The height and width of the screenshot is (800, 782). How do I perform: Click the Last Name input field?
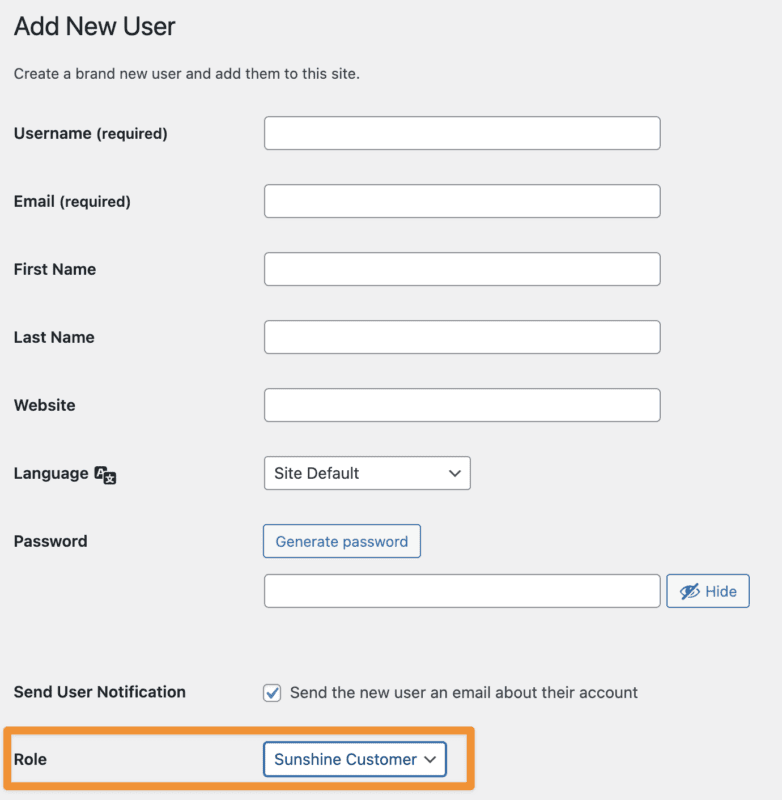461,337
